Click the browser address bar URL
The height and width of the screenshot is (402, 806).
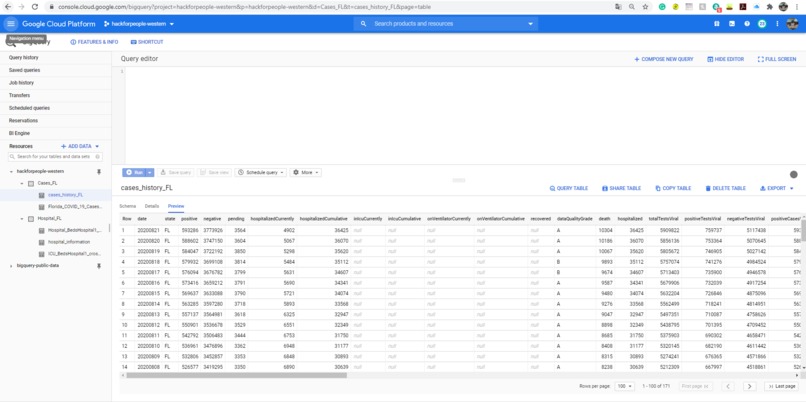click(244, 7)
